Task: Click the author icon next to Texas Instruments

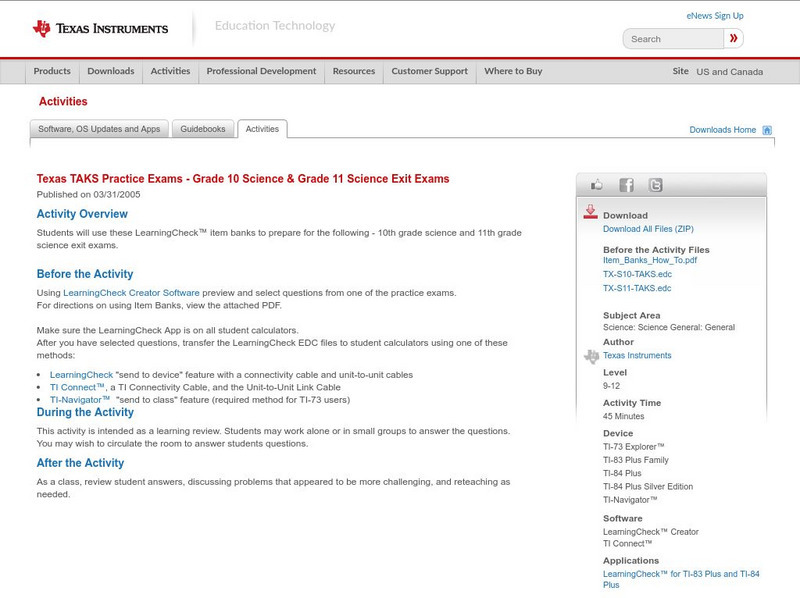Action: pos(590,355)
